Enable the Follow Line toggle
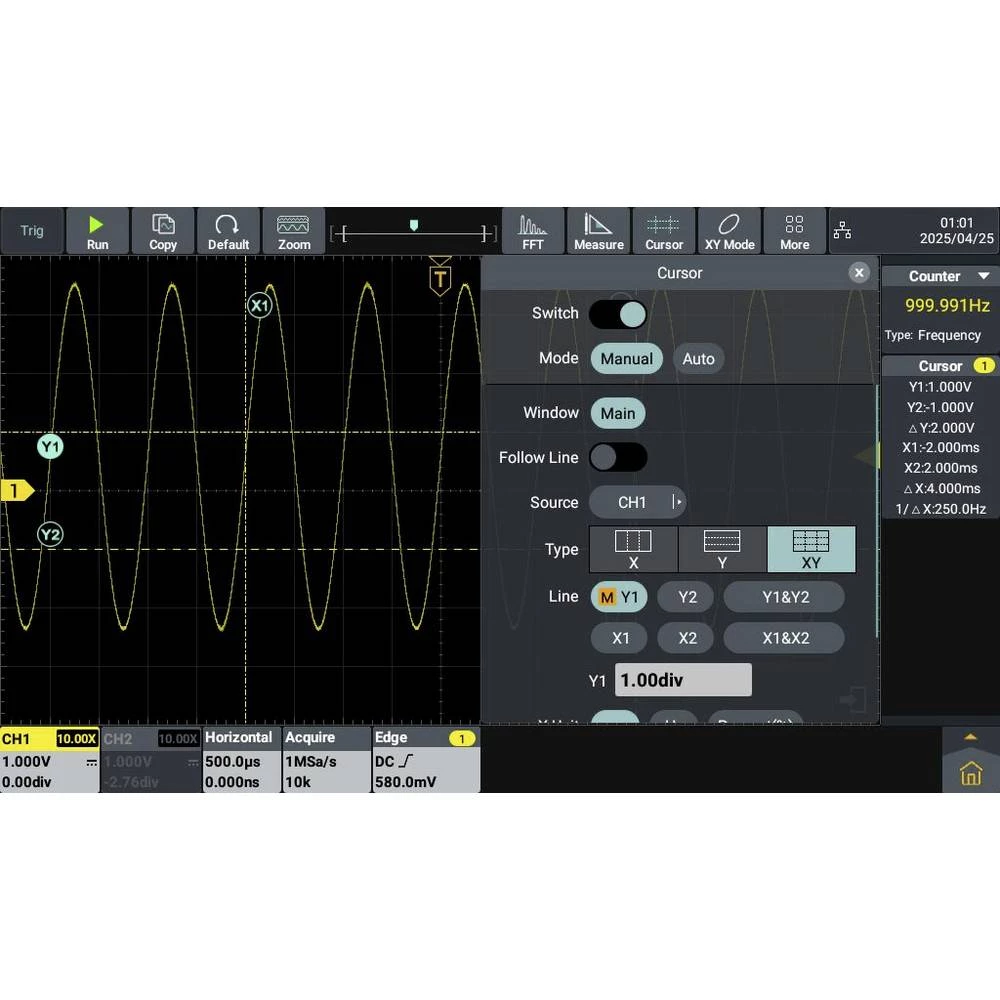Screen dimensions: 1000x1000 pyautogui.click(x=618, y=458)
